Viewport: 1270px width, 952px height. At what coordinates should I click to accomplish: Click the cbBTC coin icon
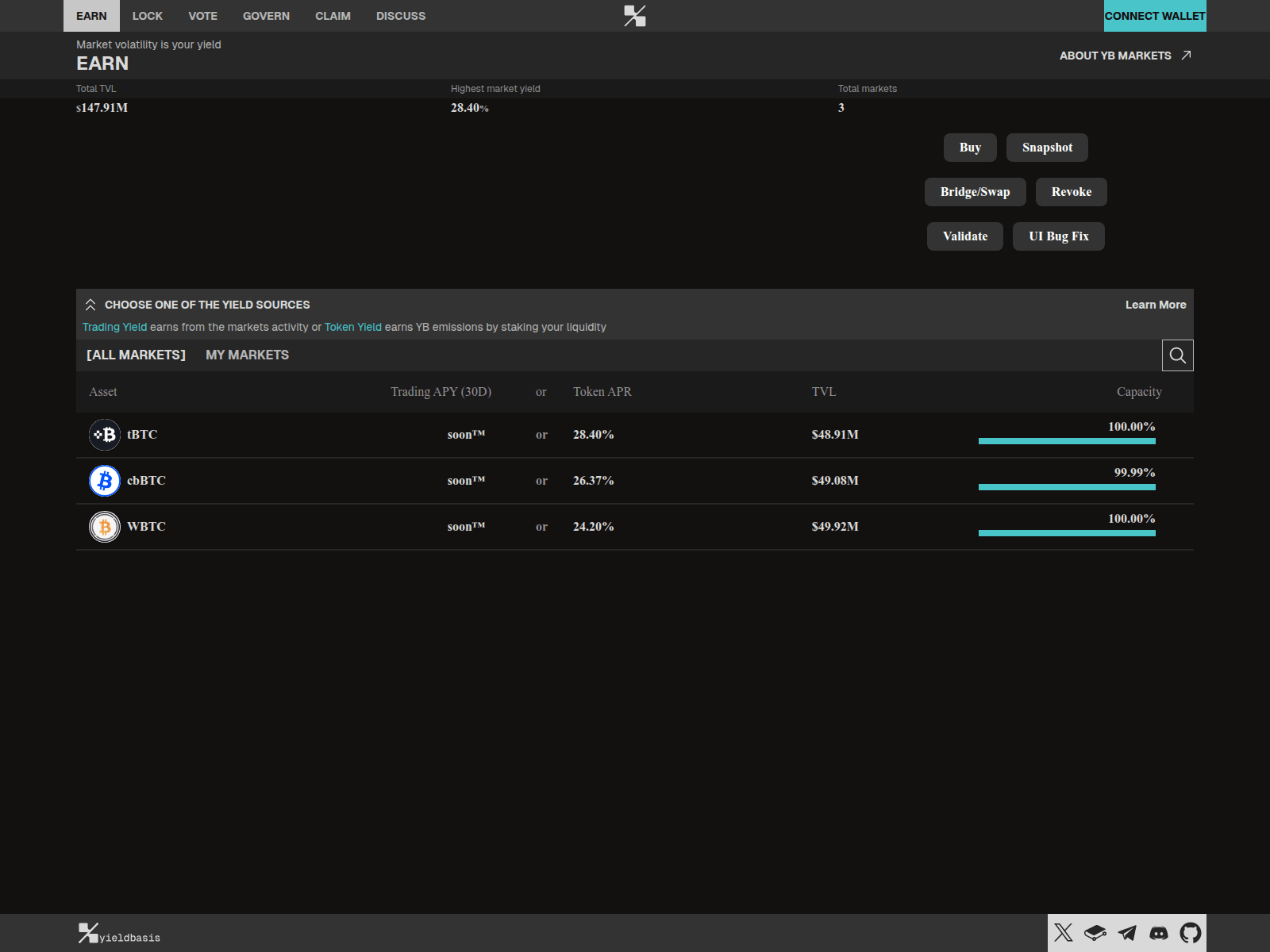click(x=105, y=481)
